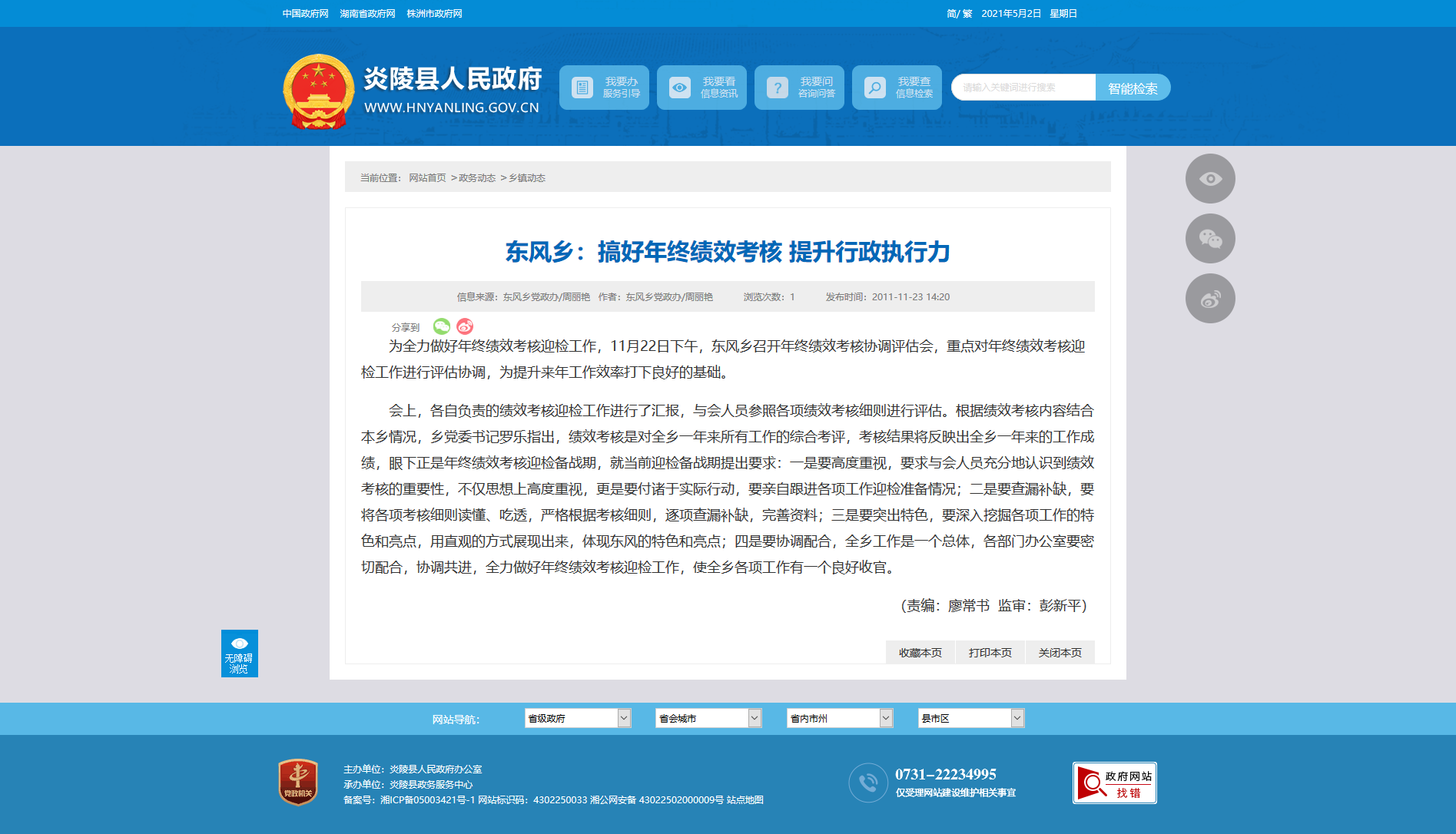Toggle 无障碍浏览 accessibility mode

(x=239, y=654)
